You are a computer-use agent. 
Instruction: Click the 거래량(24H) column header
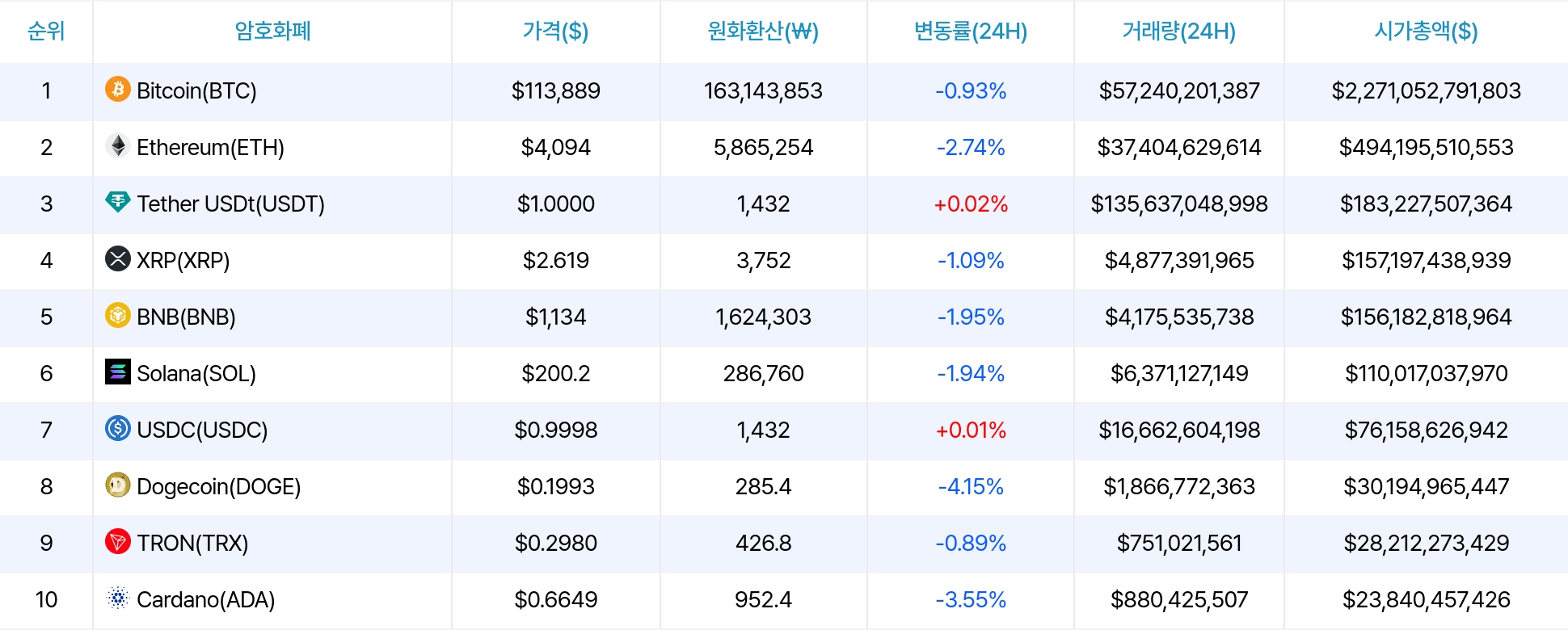1178,31
